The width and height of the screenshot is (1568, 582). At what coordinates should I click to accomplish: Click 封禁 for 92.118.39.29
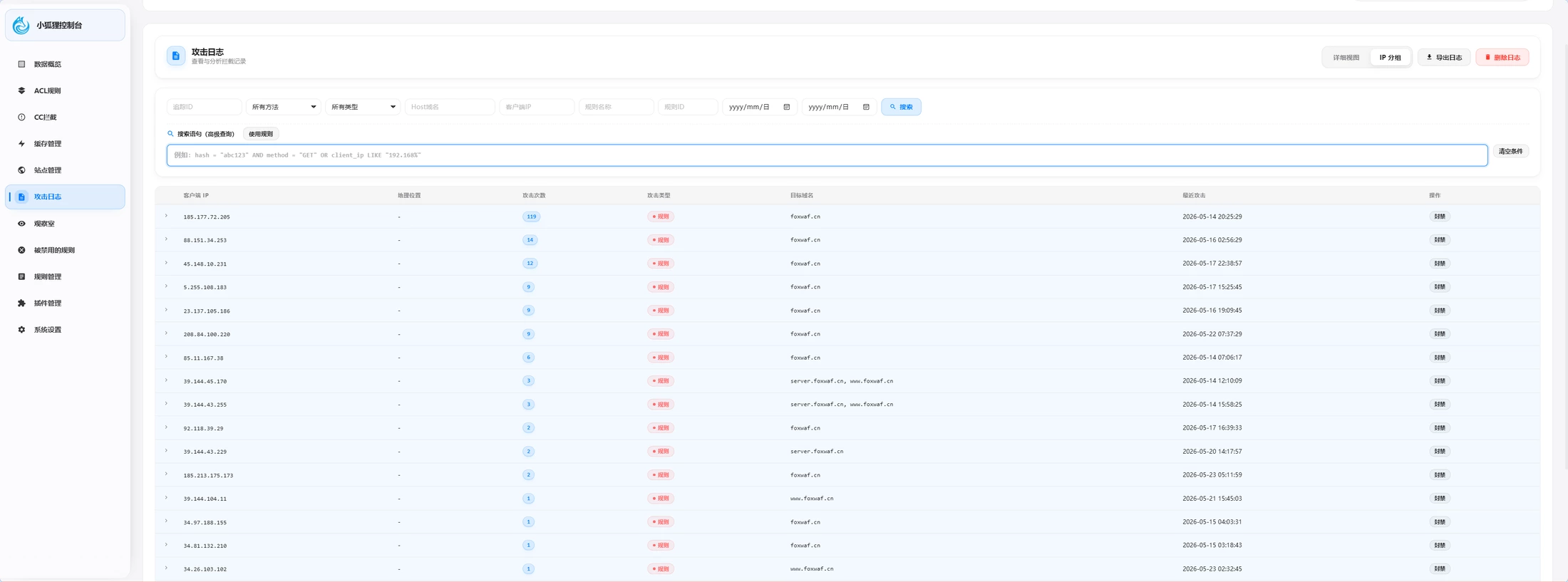tap(1440, 428)
